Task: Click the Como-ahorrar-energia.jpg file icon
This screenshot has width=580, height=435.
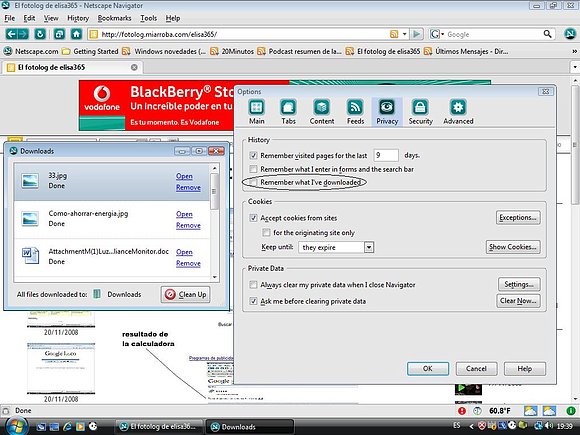Action: click(30, 219)
